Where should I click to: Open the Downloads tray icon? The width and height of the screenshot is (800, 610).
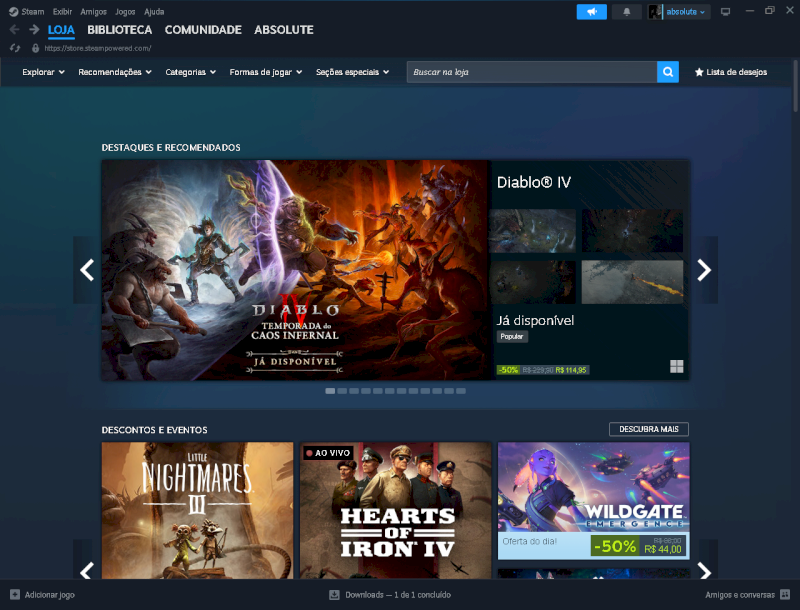click(334, 594)
